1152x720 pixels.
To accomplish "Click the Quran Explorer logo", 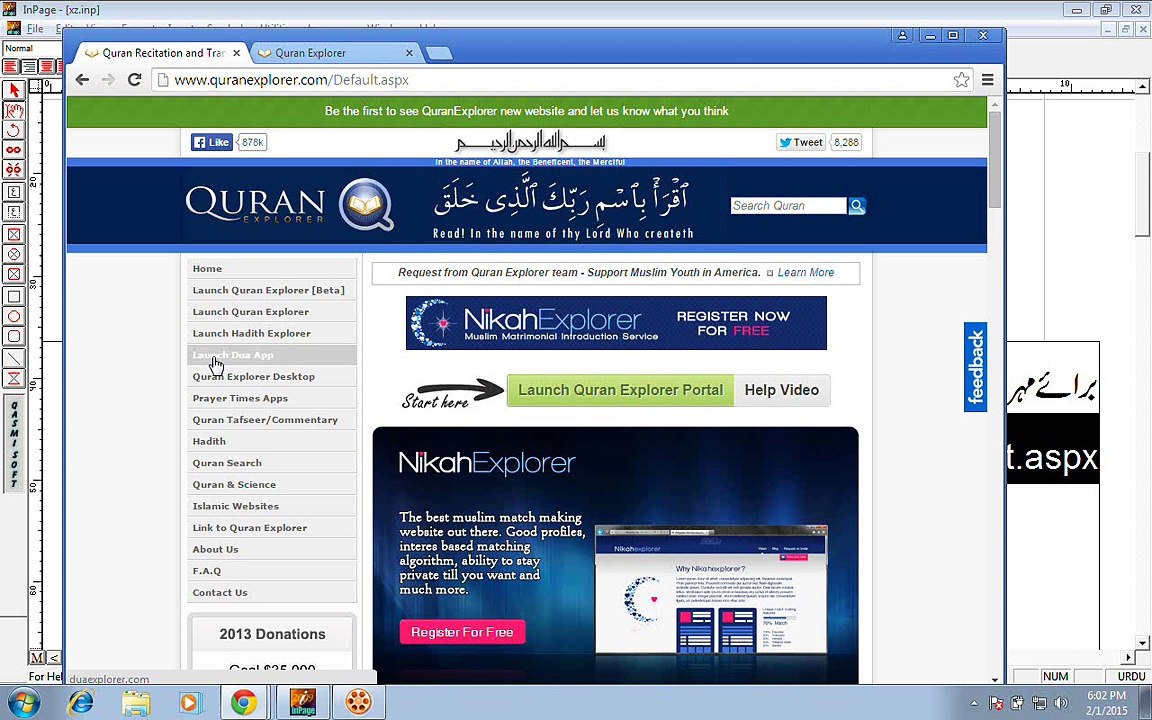I will 289,204.
